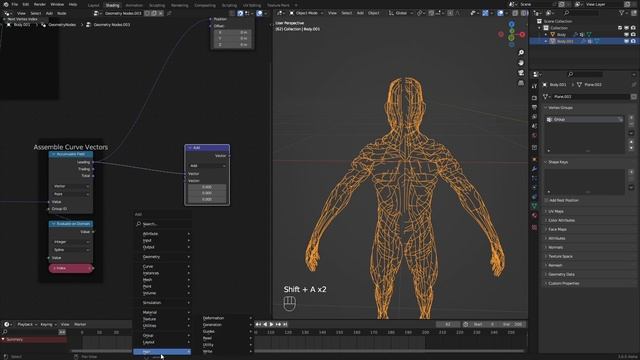The width and height of the screenshot is (640, 360).
Task: Click the Search field in Add menu
Action: (x=163, y=224)
